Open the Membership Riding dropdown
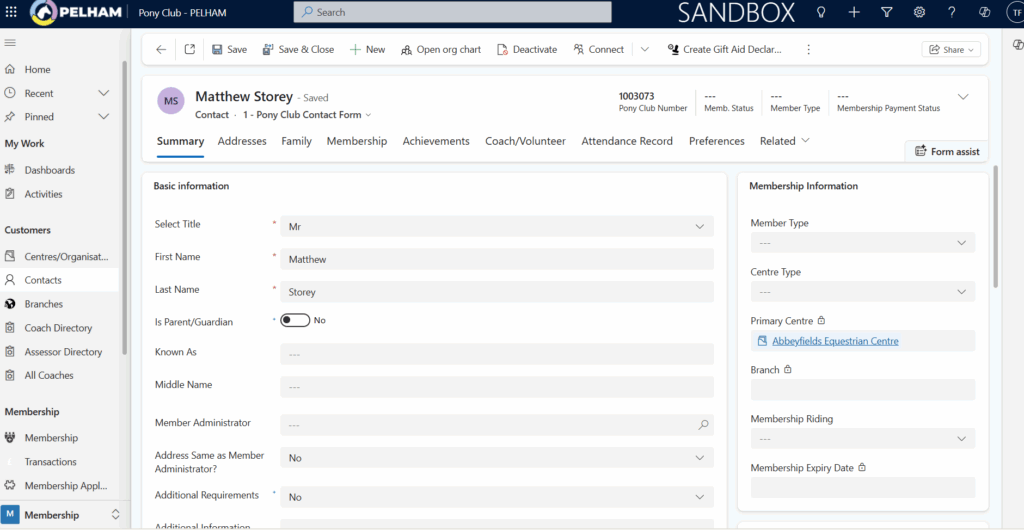This screenshot has width=1024, height=530. click(862, 439)
